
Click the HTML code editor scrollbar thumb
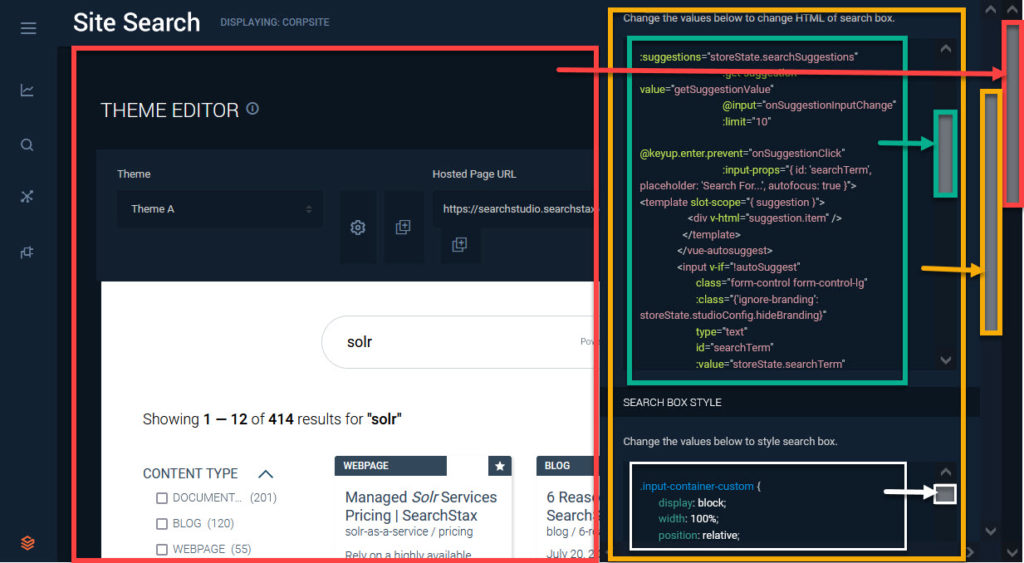tap(945, 153)
